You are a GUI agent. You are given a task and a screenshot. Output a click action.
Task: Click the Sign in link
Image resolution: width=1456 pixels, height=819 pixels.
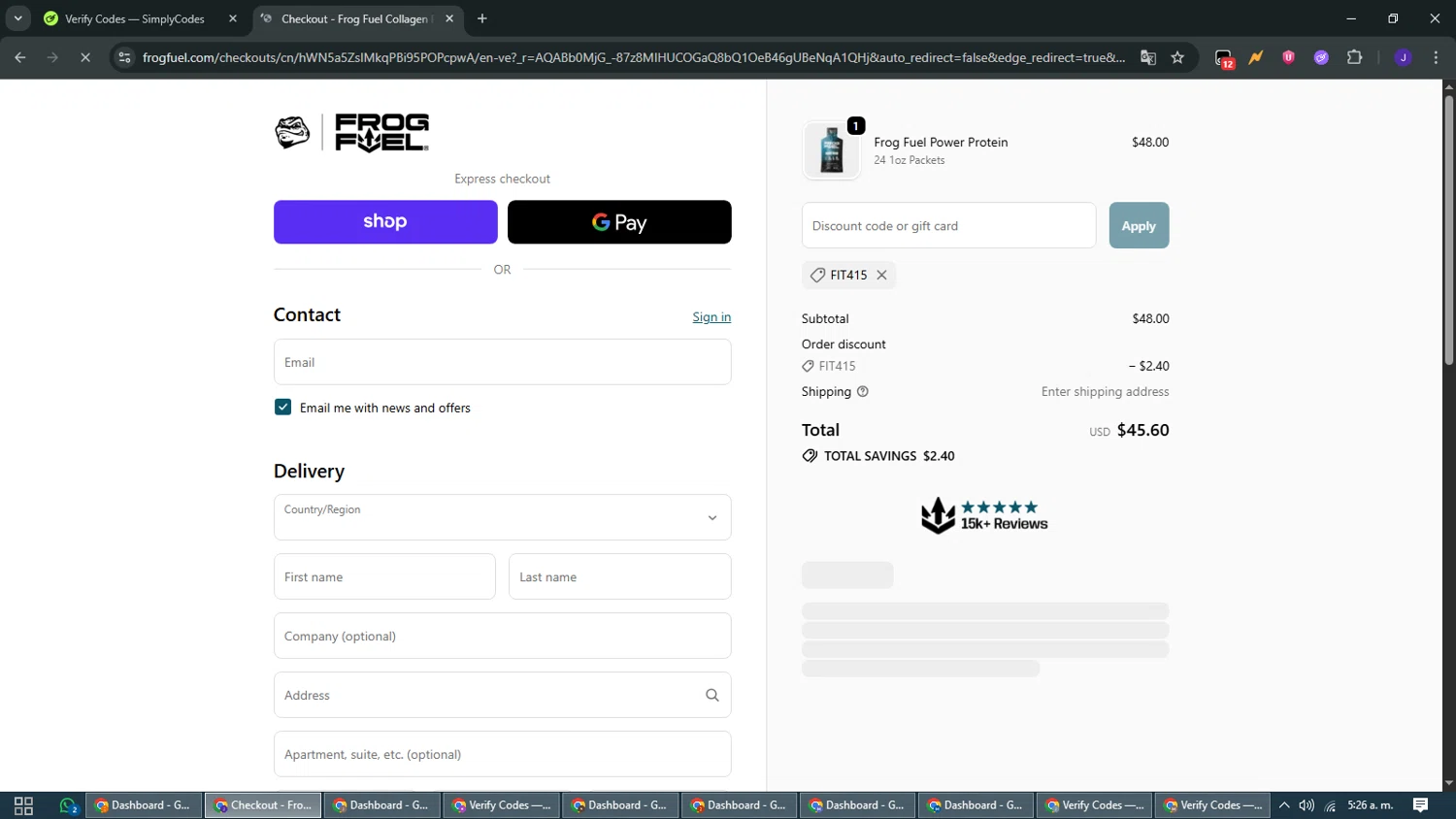[711, 317]
